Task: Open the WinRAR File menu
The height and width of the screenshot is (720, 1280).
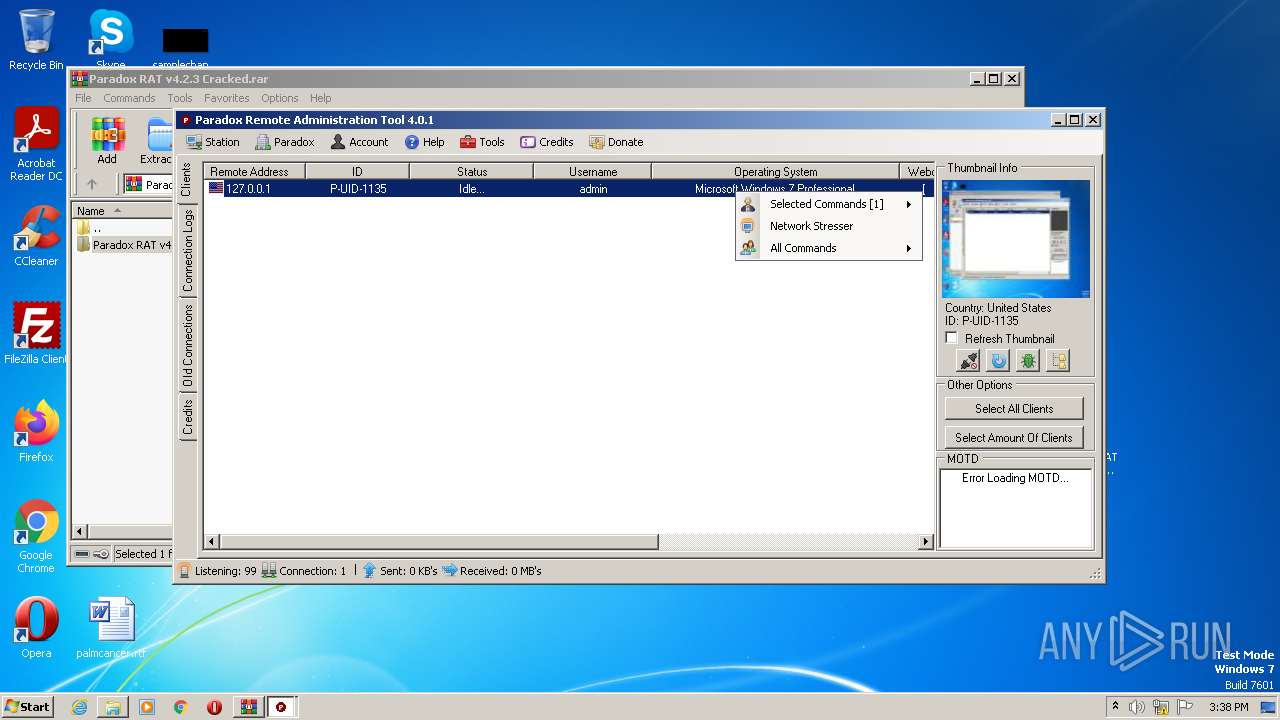Action: tap(83, 98)
